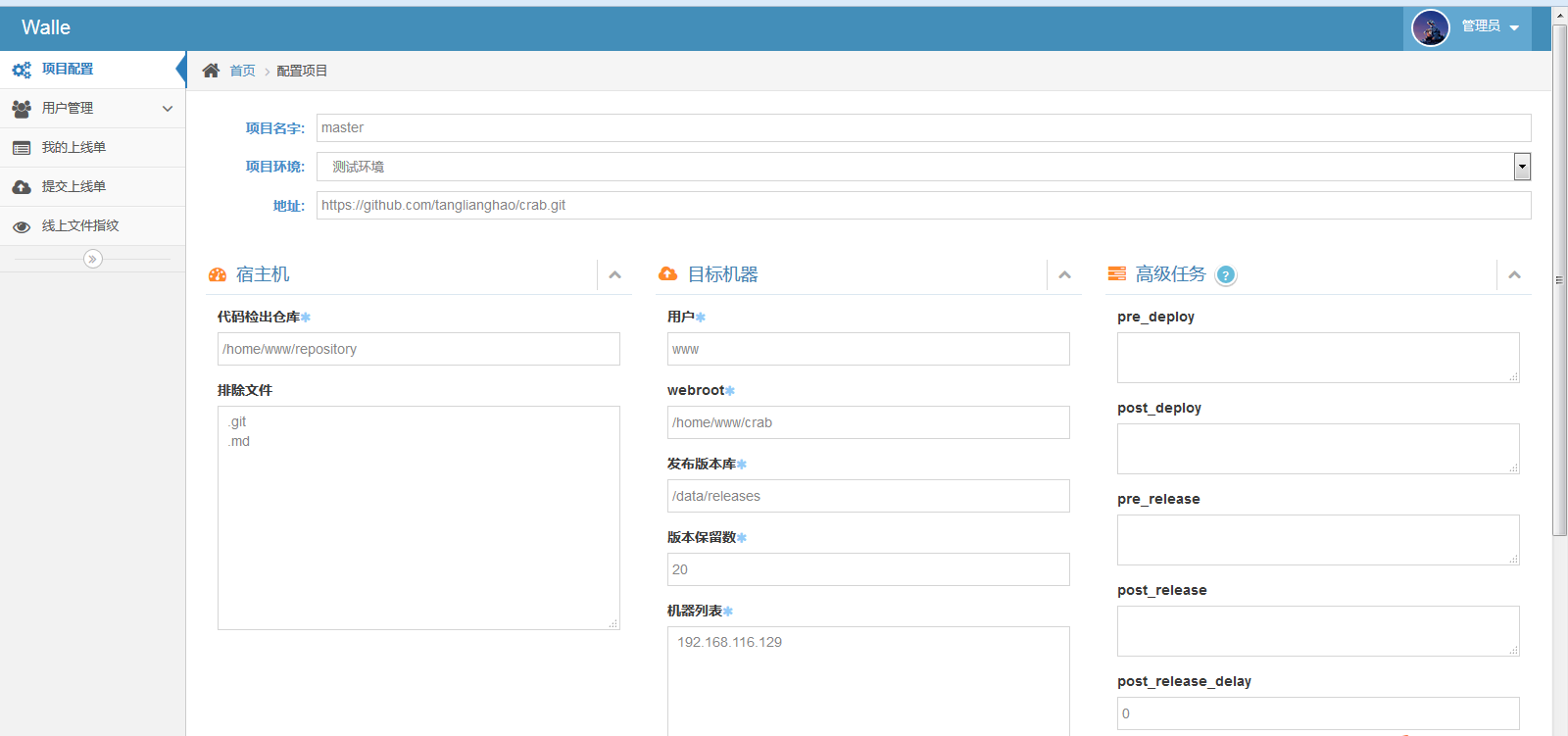Click the users icon beside 用户管理

coord(22,109)
